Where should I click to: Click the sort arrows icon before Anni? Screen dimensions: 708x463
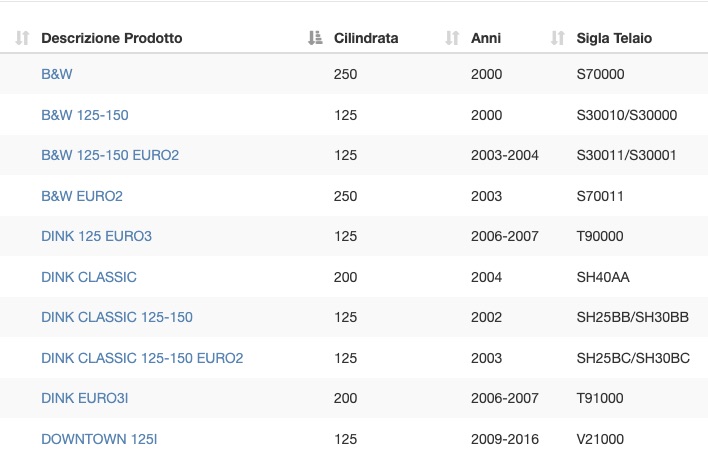coord(452,38)
